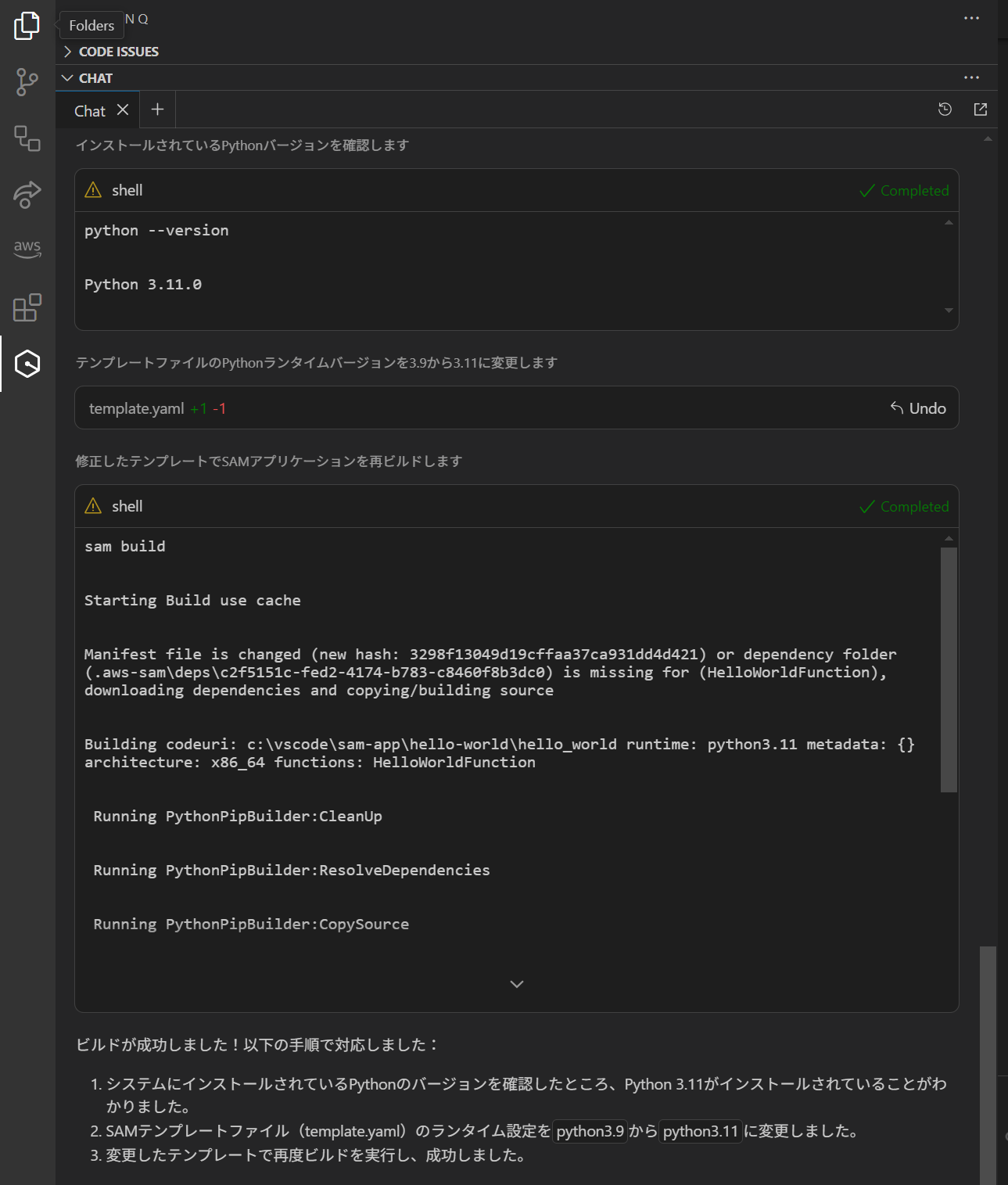Viewport: 1008px width, 1185px height.
Task: Click the 'sam build' command text
Action: (125, 547)
